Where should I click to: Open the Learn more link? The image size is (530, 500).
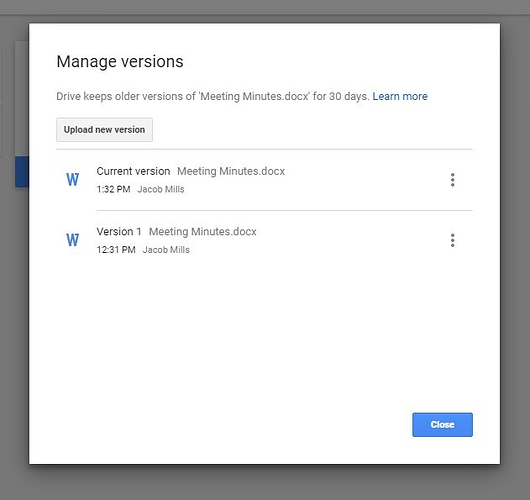tap(400, 96)
